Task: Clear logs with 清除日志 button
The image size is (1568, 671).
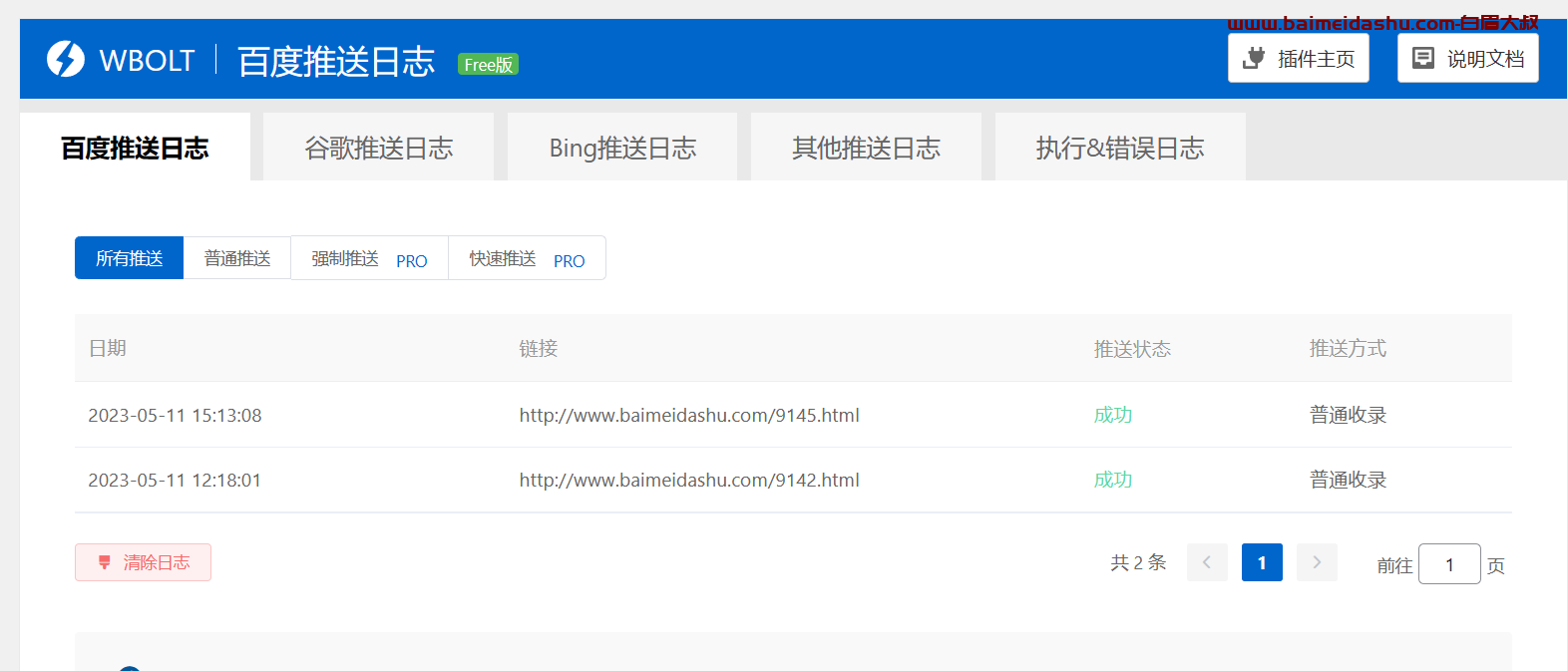Action: (x=143, y=562)
